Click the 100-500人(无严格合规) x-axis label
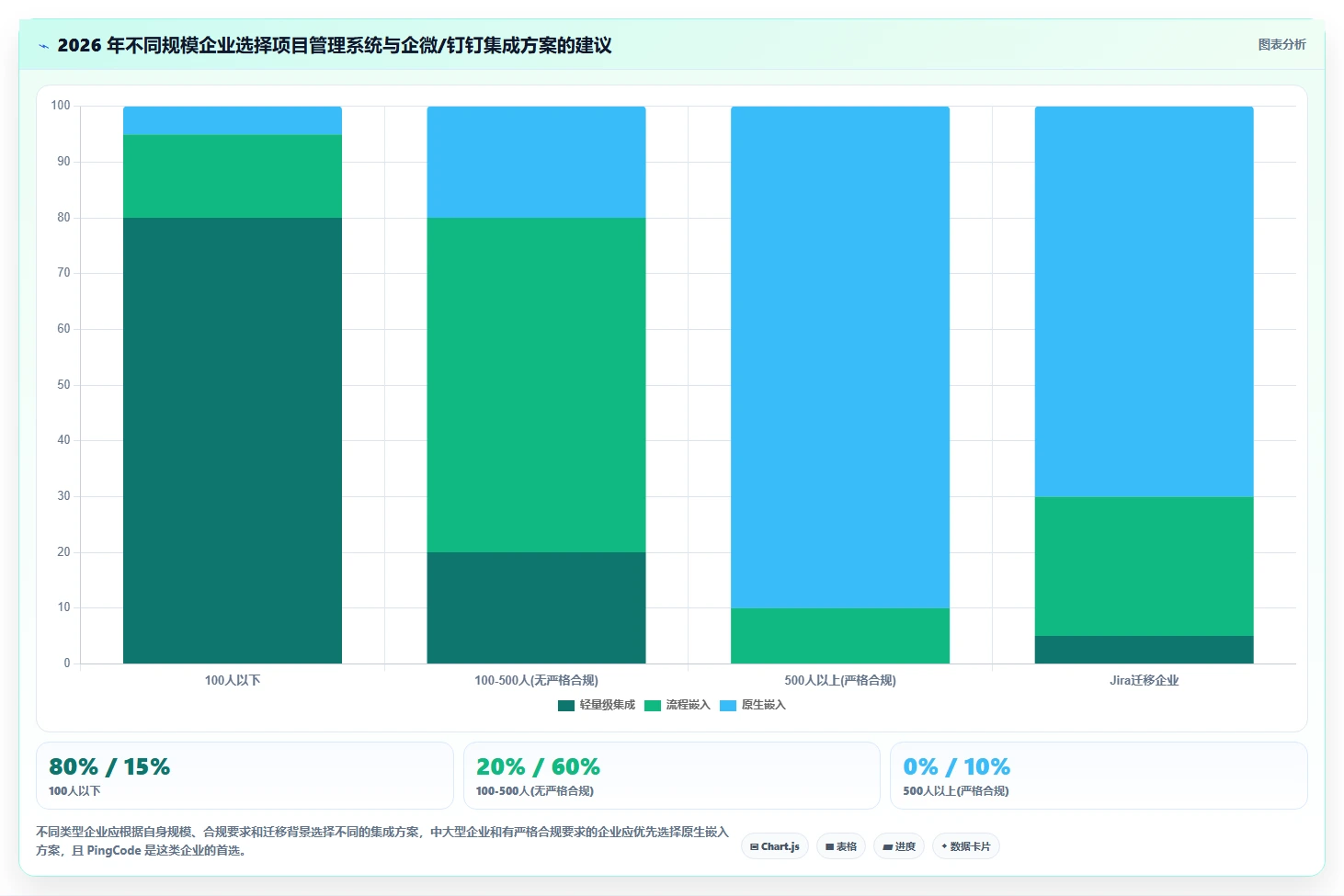 tap(536, 680)
